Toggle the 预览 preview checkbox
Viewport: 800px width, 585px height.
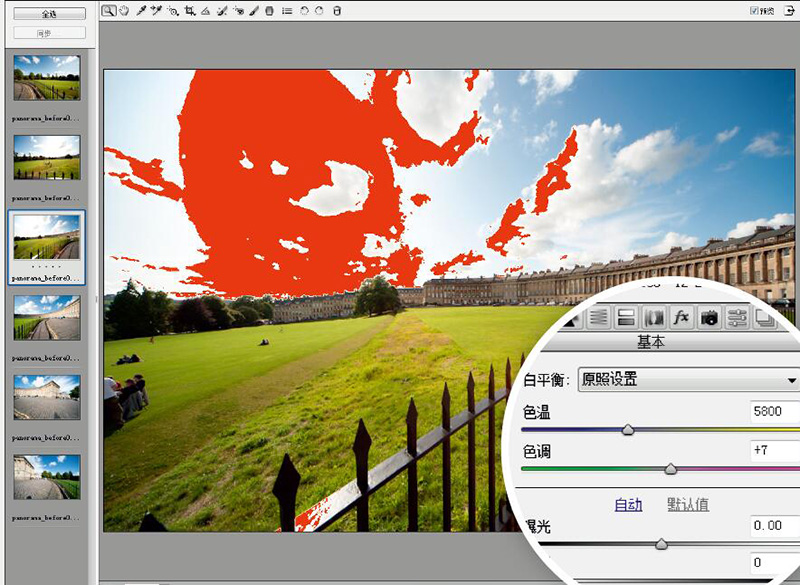point(754,10)
